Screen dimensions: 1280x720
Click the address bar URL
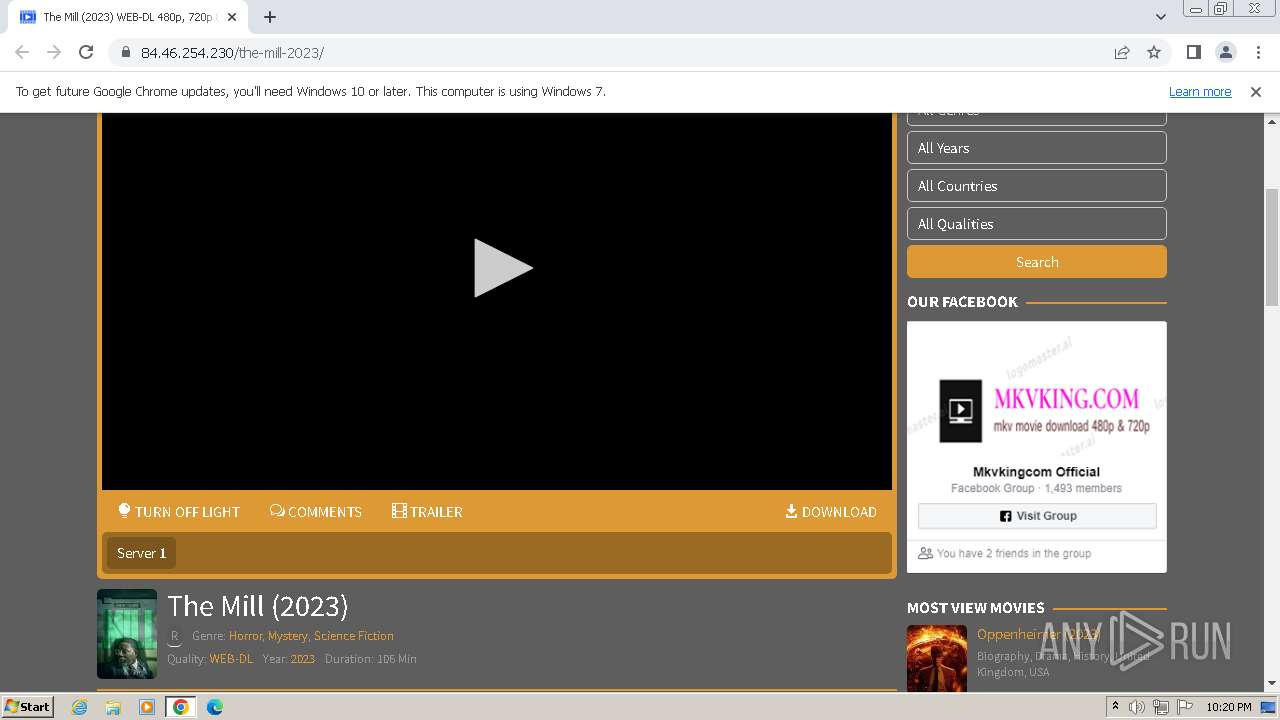(232, 53)
